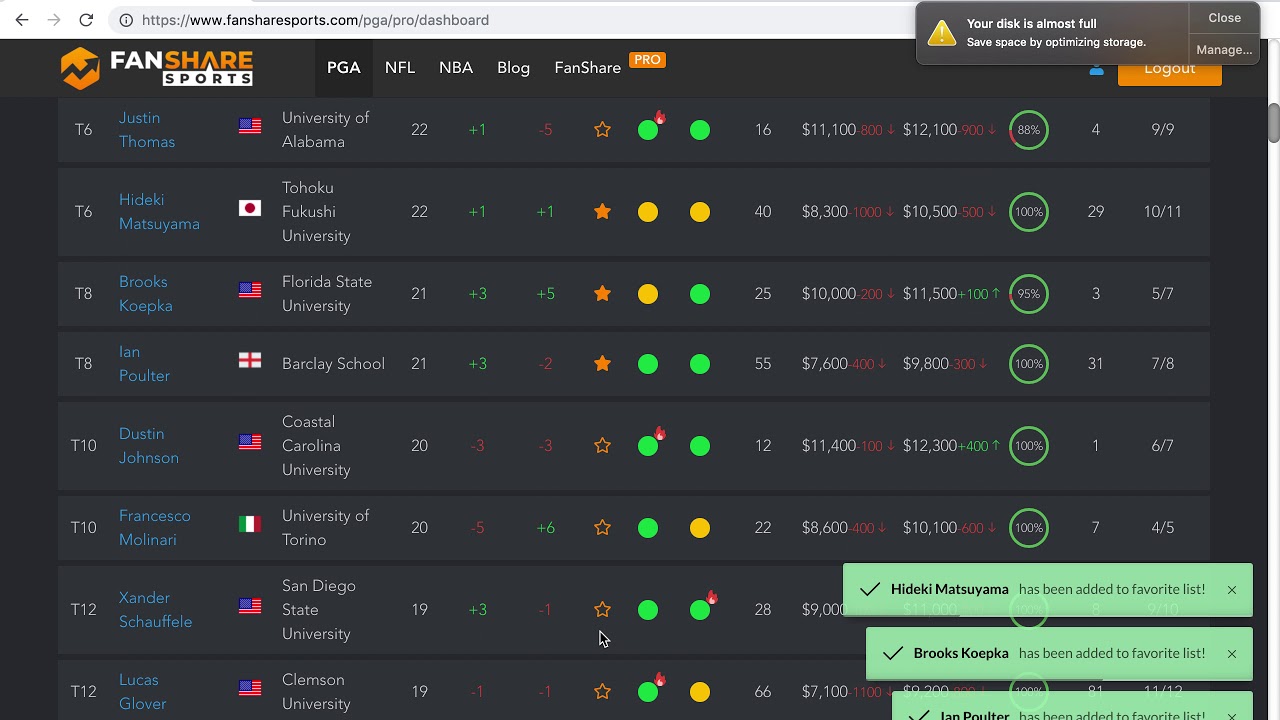The image size is (1280, 720).
Task: Click Barclay School text
Action: click(333, 364)
